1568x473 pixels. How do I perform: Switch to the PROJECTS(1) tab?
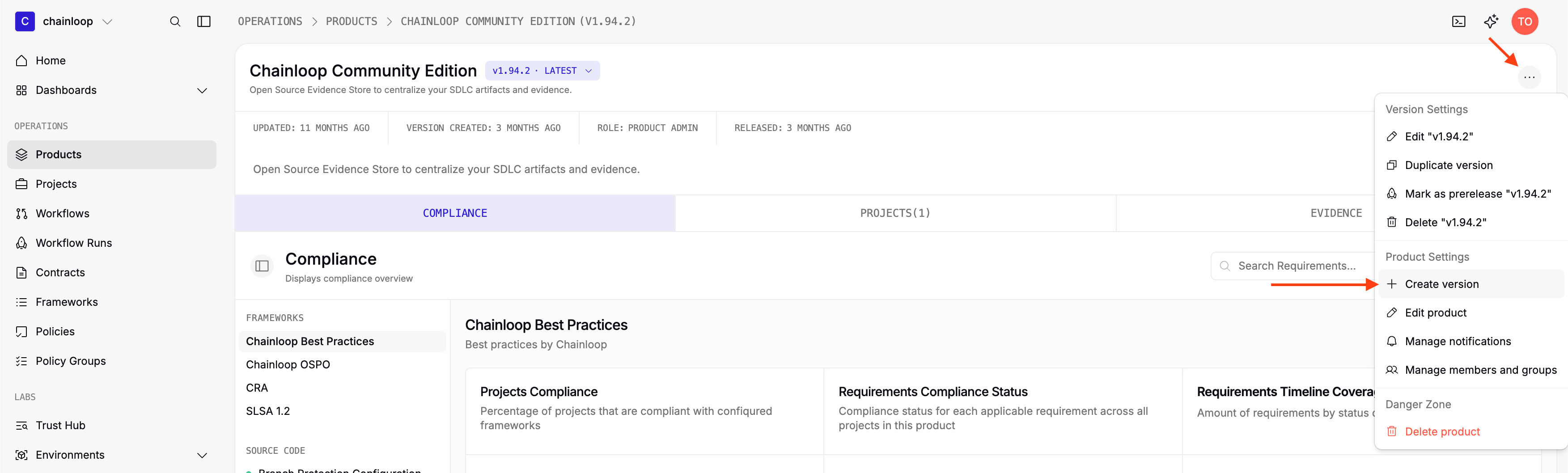(x=895, y=213)
